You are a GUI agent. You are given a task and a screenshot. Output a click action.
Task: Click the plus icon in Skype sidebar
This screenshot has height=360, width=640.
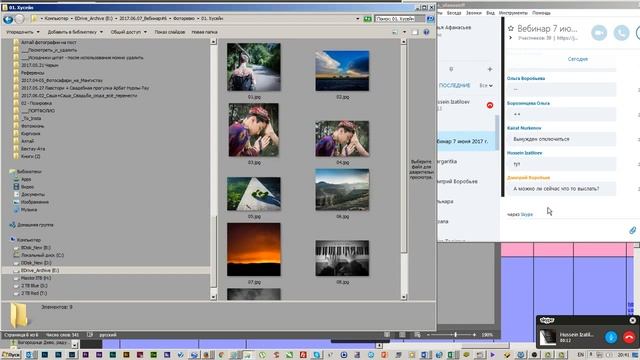pyautogui.click(x=490, y=69)
